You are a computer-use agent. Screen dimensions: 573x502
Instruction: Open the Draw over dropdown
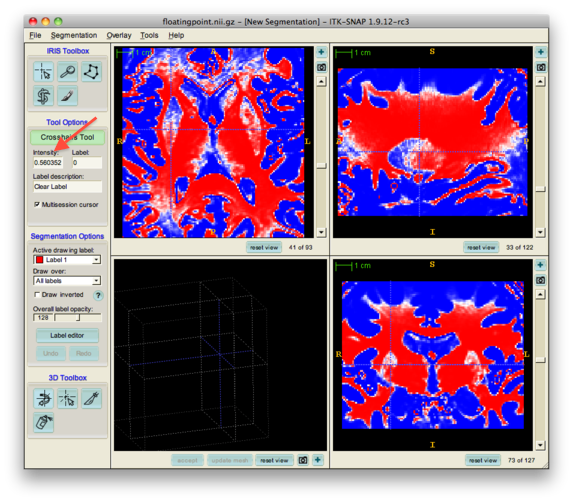(67, 281)
